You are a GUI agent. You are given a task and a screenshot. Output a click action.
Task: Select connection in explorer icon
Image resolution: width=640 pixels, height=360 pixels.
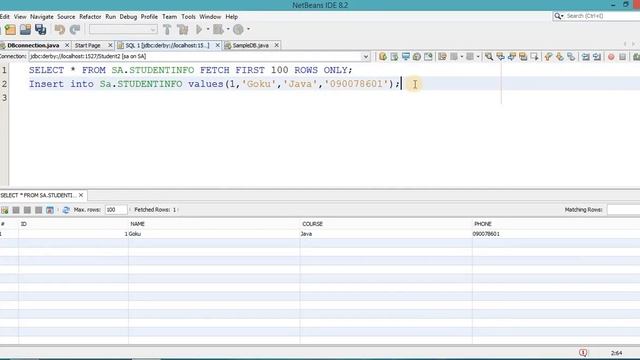coord(405,57)
